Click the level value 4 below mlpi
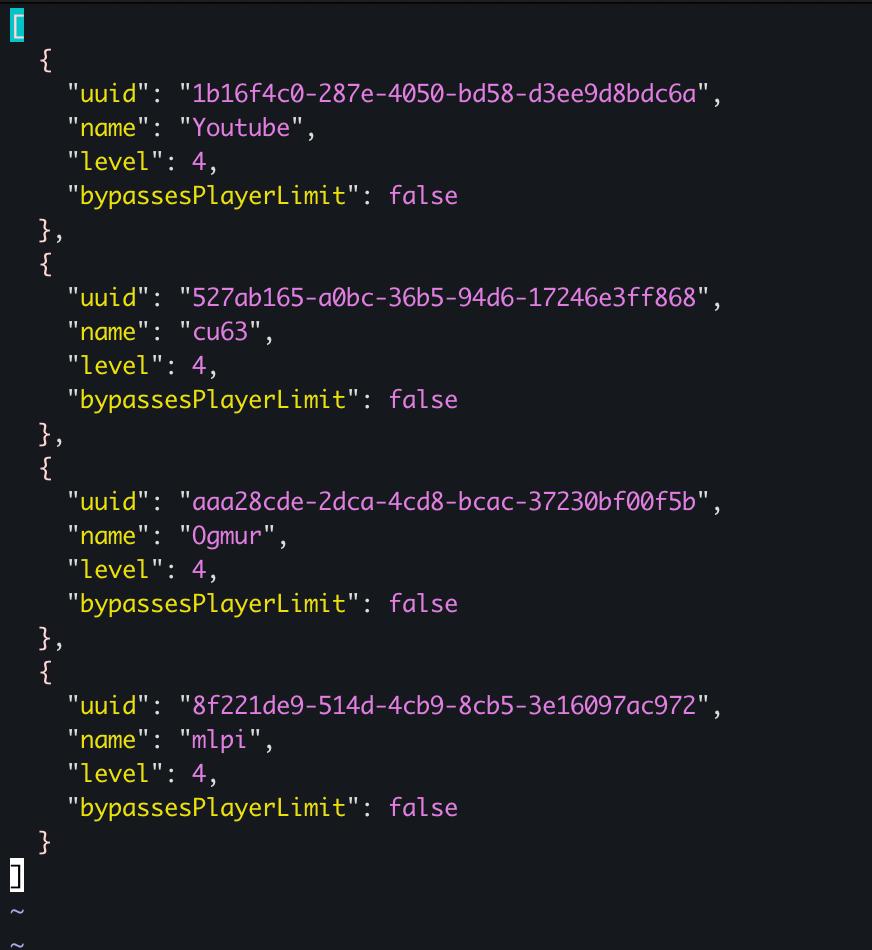Image resolution: width=872 pixels, height=950 pixels. coord(198,774)
